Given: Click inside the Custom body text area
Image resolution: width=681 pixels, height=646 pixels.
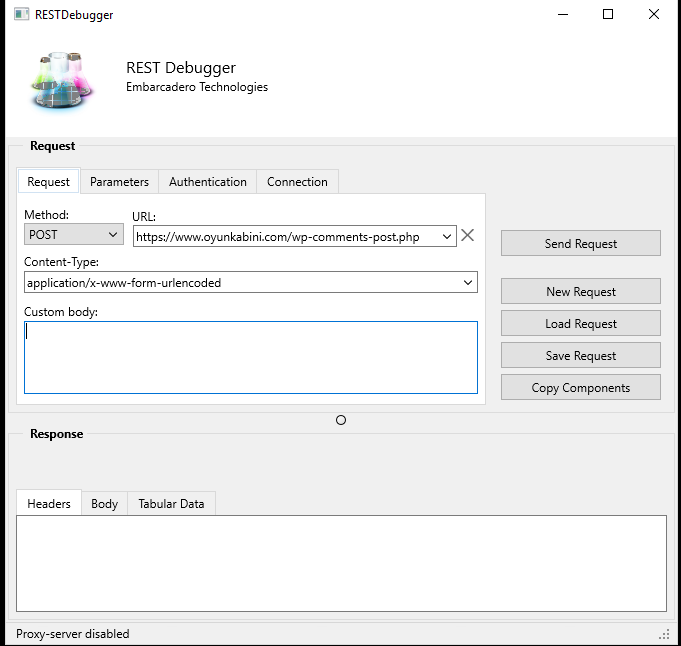Looking at the screenshot, I should tap(251, 358).
